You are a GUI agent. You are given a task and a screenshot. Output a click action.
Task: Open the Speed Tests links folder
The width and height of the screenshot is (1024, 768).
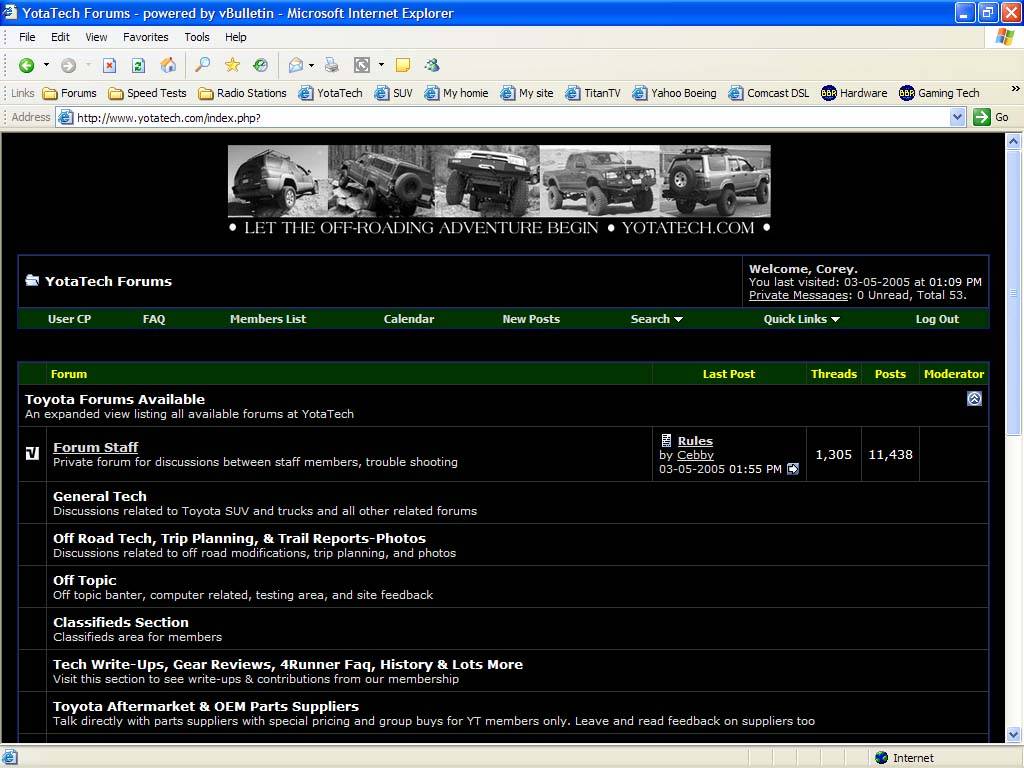pyautogui.click(x=148, y=93)
